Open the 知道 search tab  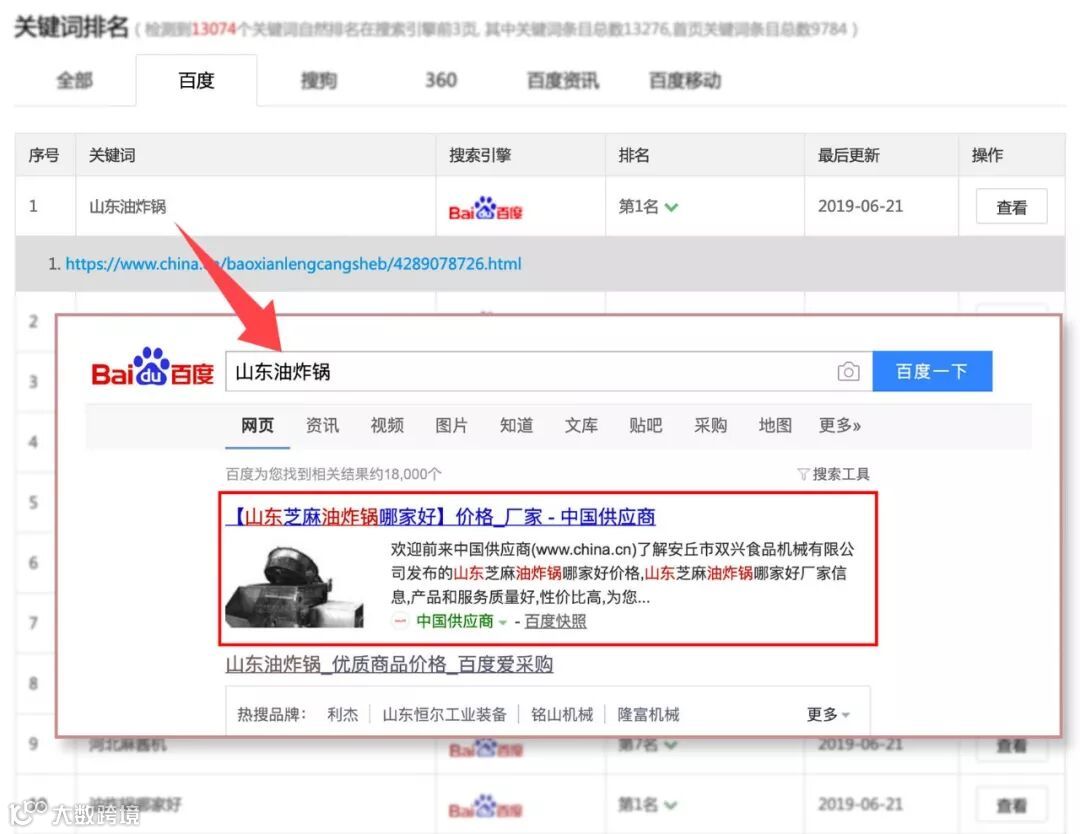517,425
